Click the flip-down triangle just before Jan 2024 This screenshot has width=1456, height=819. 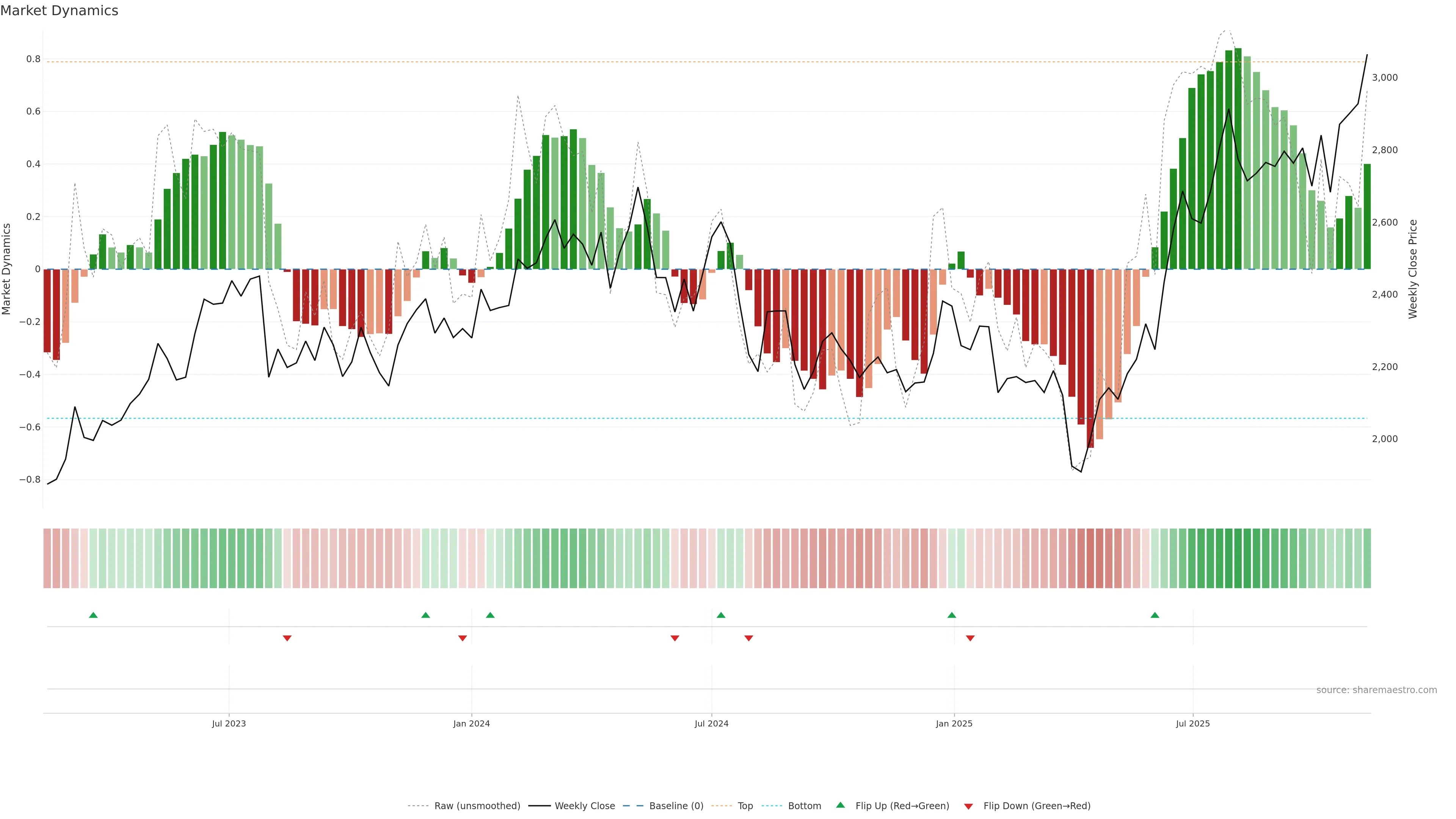[462, 638]
